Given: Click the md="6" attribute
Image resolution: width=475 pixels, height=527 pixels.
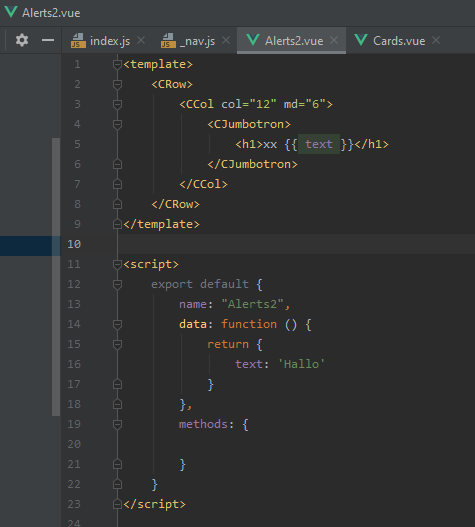Looking at the screenshot, I should point(305,104).
